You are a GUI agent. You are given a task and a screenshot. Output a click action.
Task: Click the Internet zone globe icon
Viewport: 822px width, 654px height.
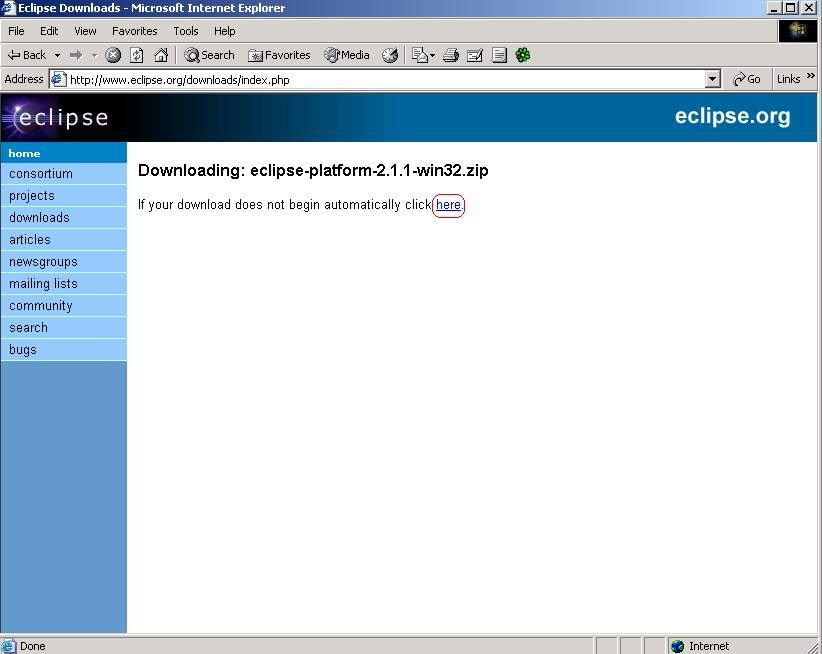tap(677, 646)
